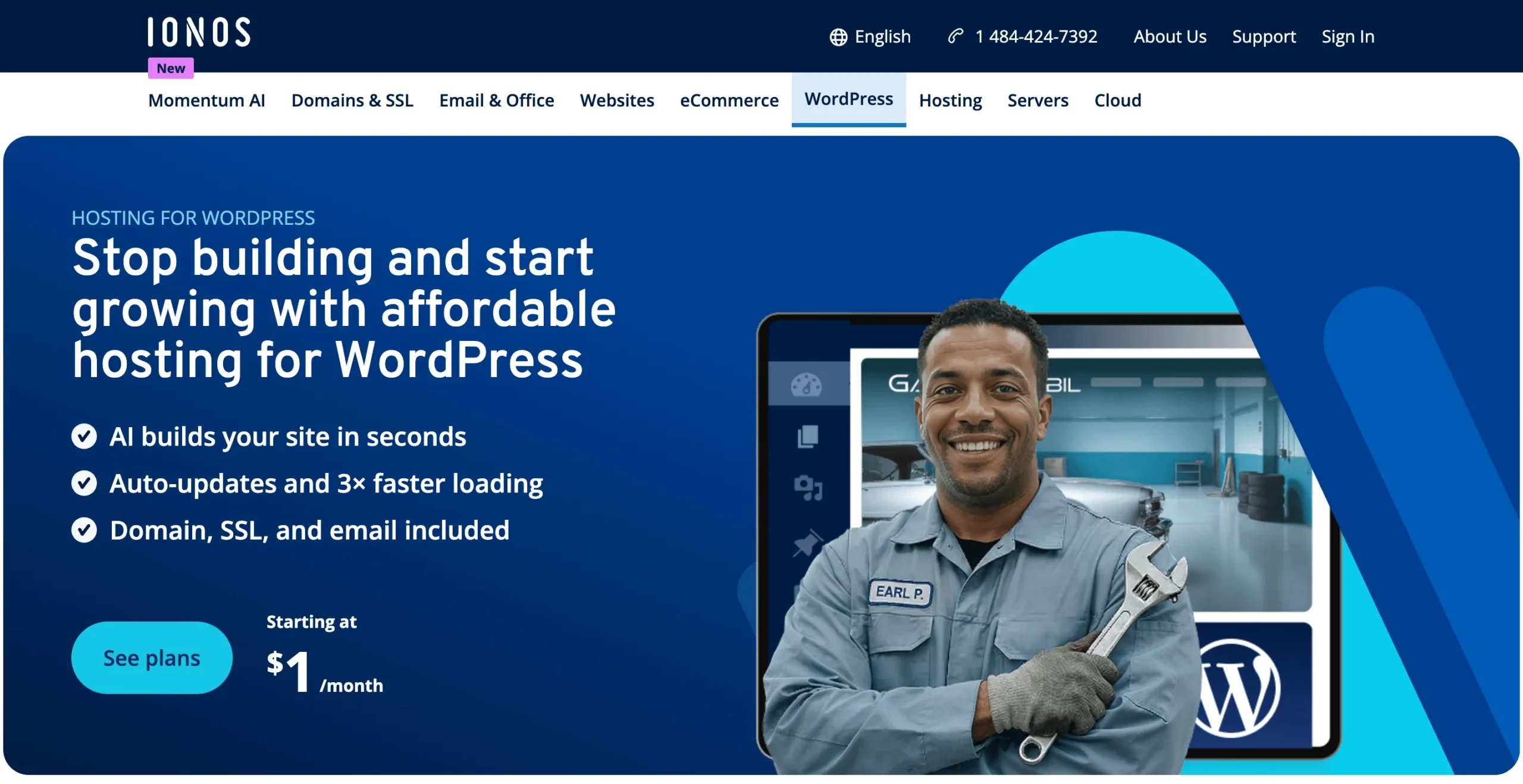Click Sign In

[1348, 37]
